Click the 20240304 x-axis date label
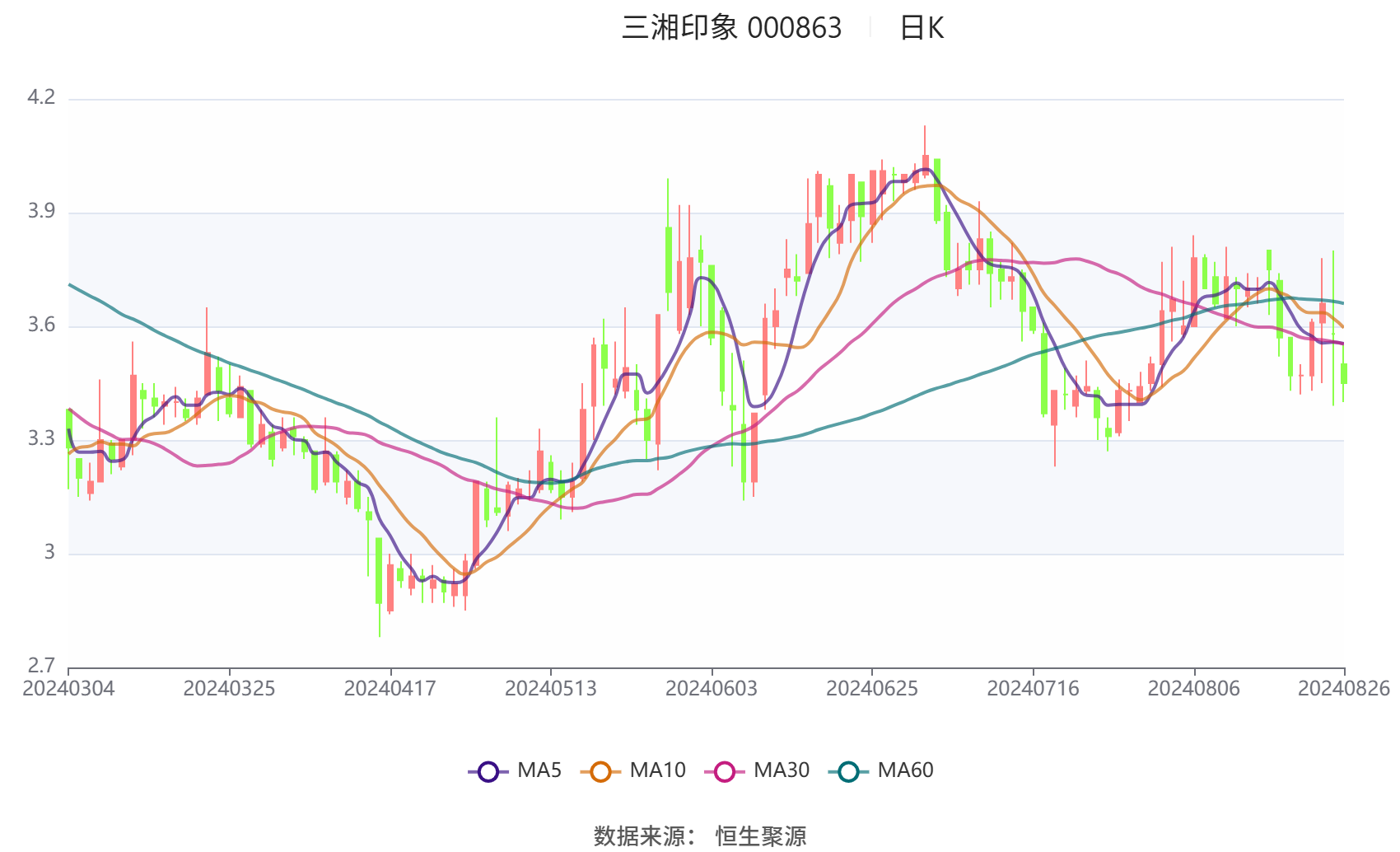This screenshot has height=852, width=1400. click(68, 688)
